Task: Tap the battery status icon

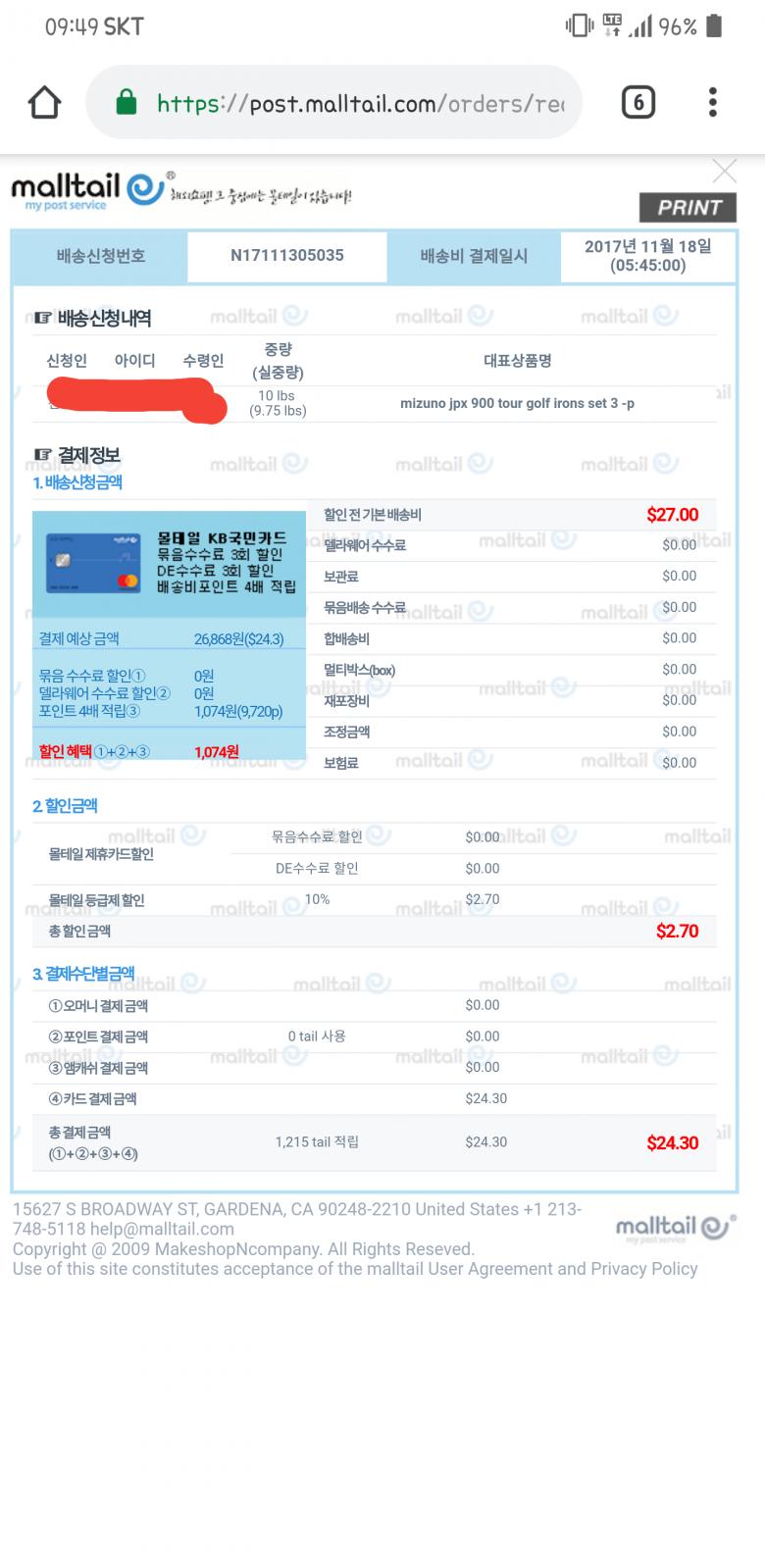Action: pos(714,25)
